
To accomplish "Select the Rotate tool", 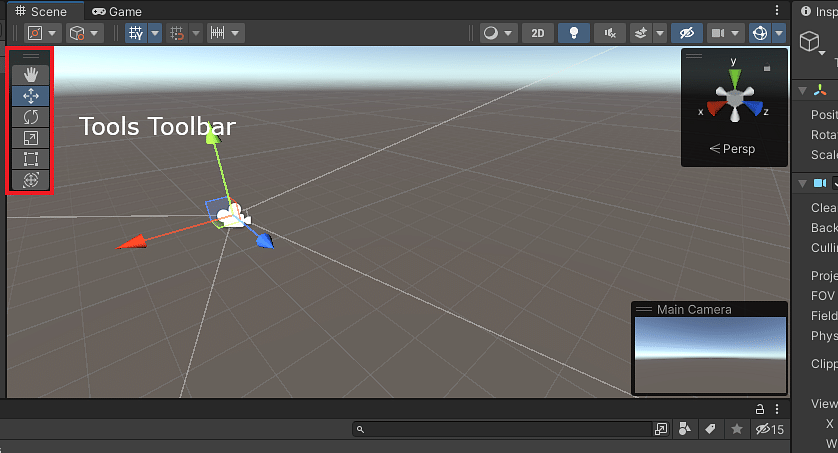I will [x=30, y=117].
